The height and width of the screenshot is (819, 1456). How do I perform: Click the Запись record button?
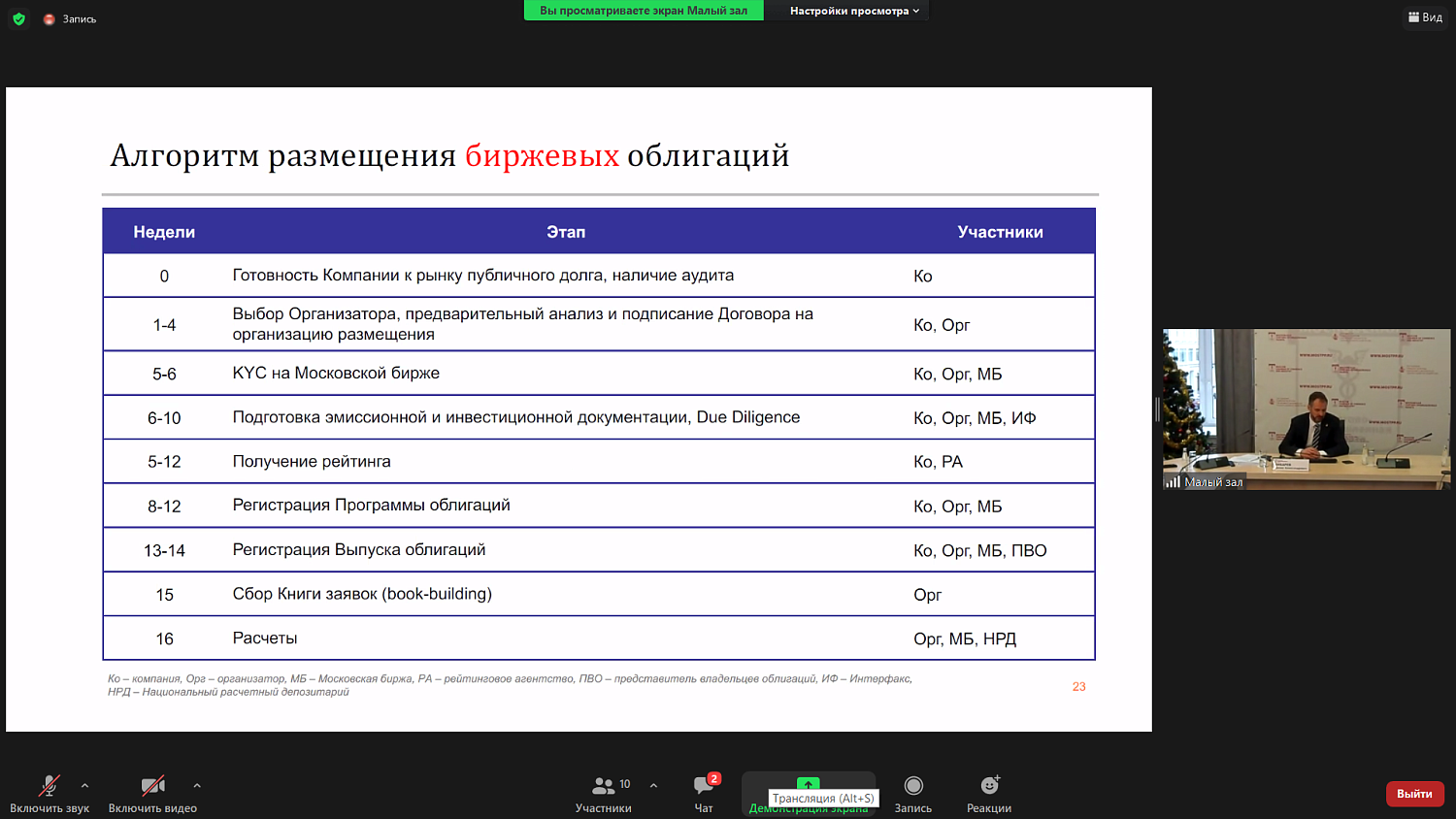point(913,794)
